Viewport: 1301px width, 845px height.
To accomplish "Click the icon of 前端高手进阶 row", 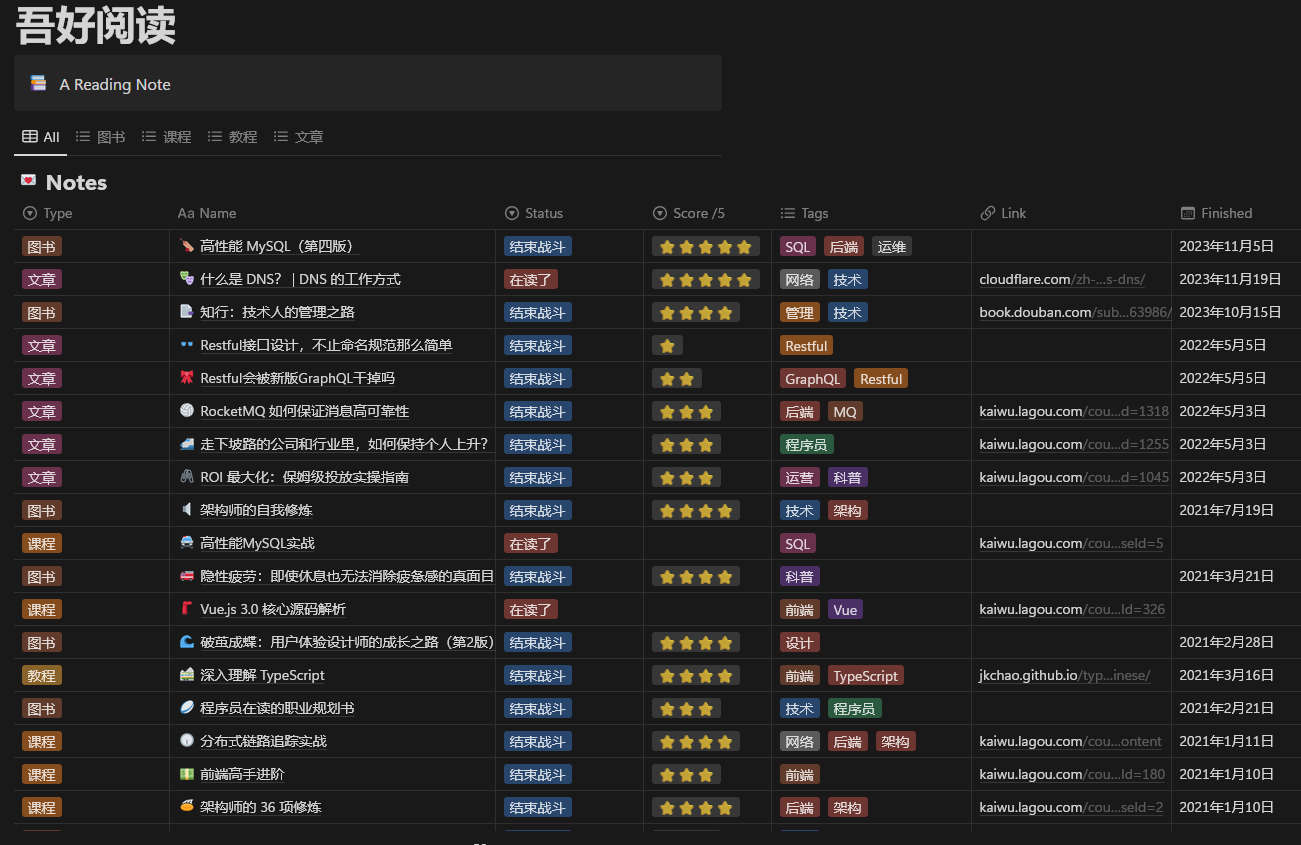I will [186, 774].
